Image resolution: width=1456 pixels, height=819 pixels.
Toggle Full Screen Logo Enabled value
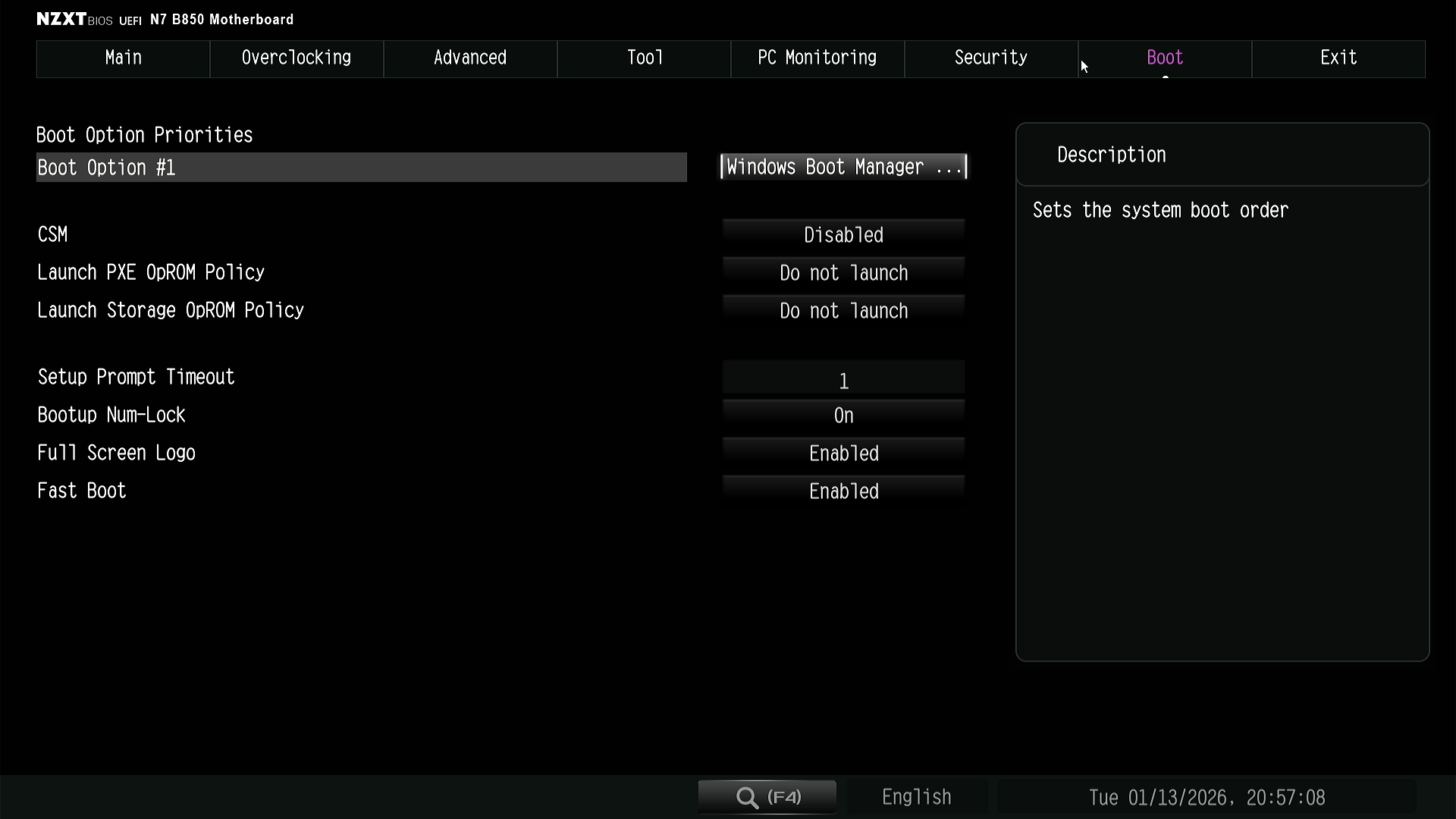[843, 453]
